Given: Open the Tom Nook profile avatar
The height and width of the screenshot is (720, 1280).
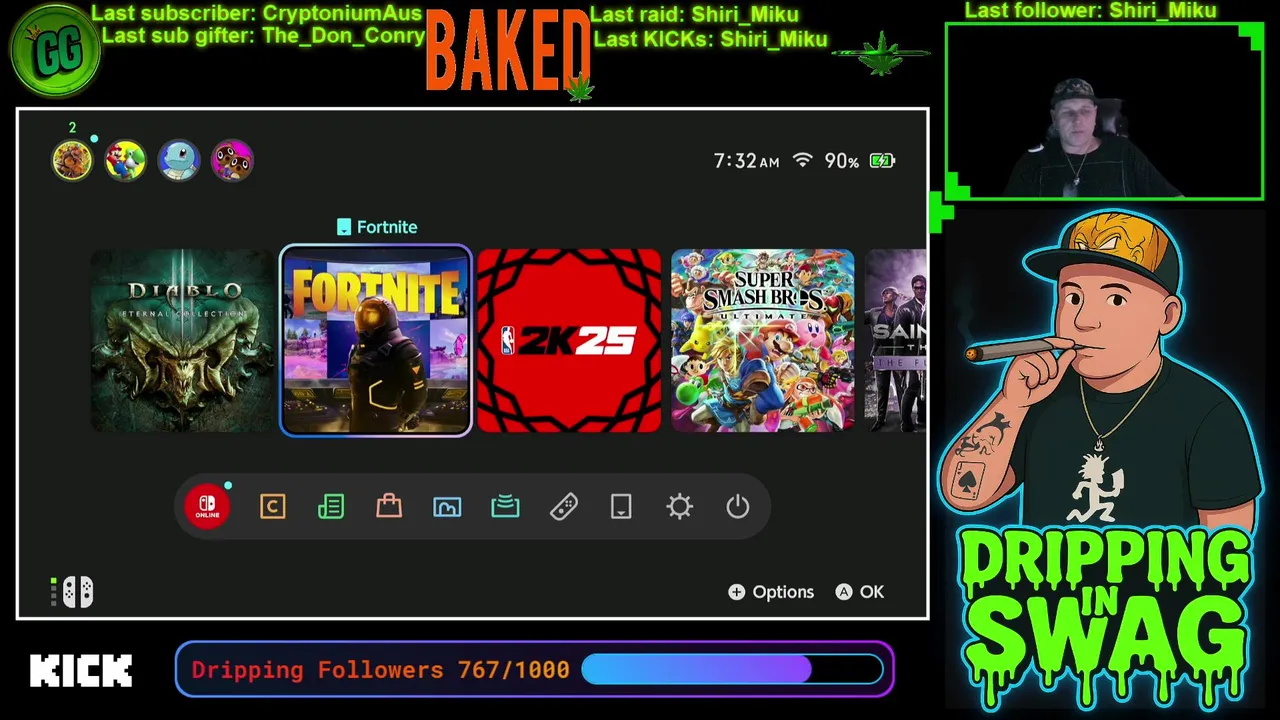Looking at the screenshot, I should [x=232, y=160].
